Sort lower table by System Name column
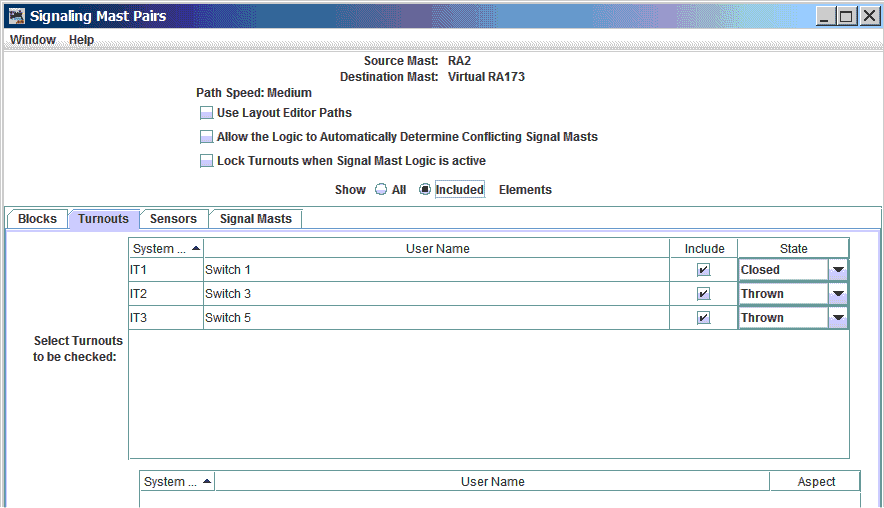884x508 pixels. tap(178, 482)
